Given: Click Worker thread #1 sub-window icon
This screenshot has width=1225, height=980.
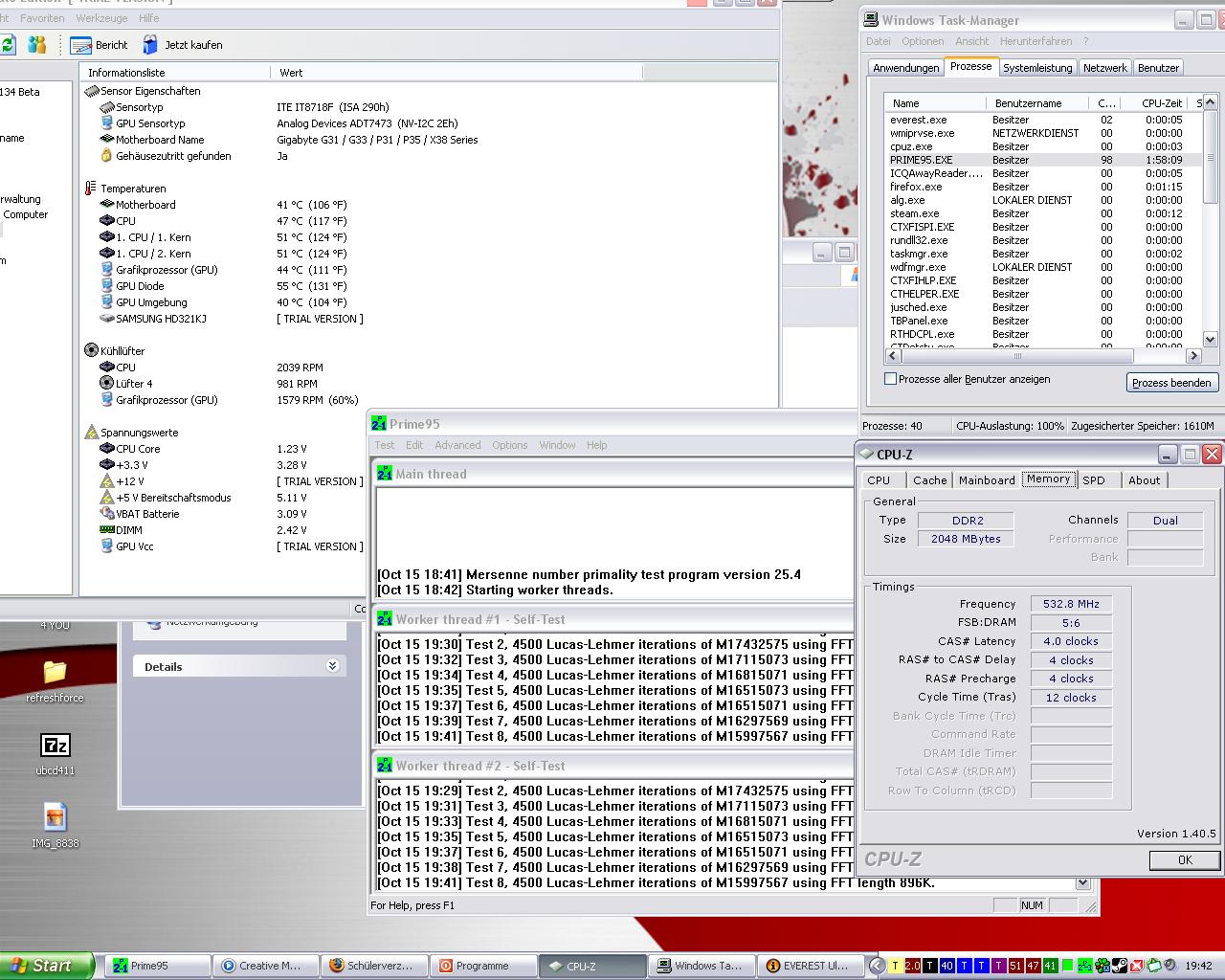Looking at the screenshot, I should point(385,619).
